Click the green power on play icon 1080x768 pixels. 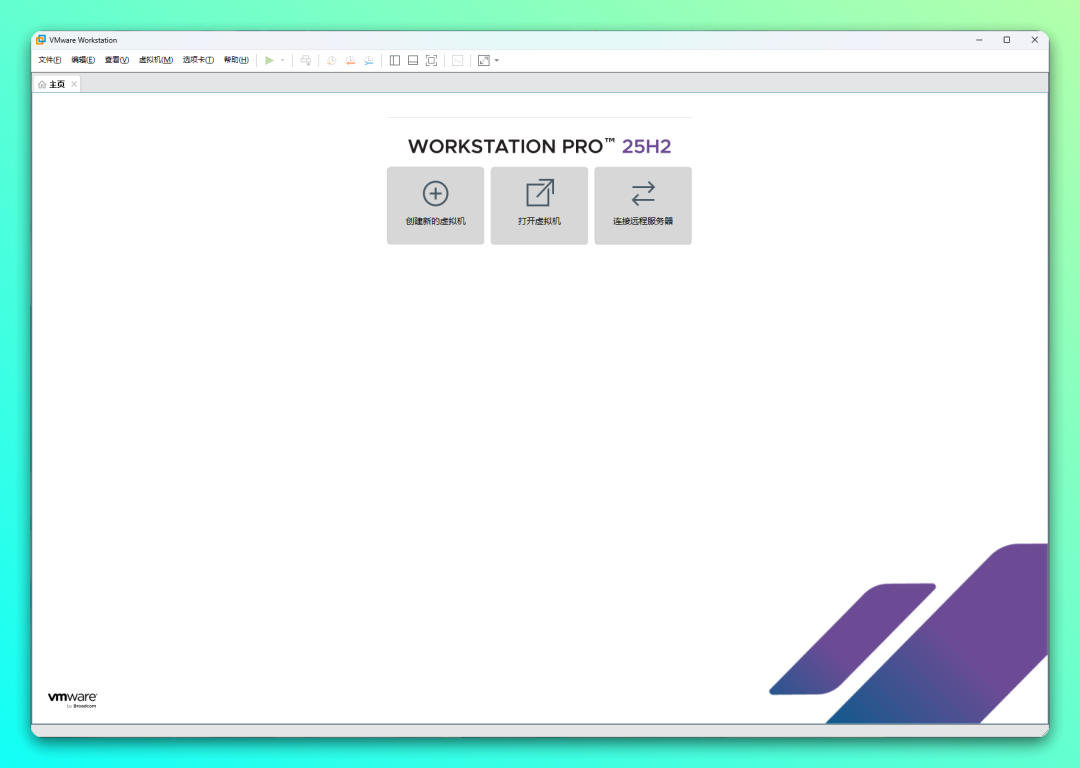tap(269, 60)
